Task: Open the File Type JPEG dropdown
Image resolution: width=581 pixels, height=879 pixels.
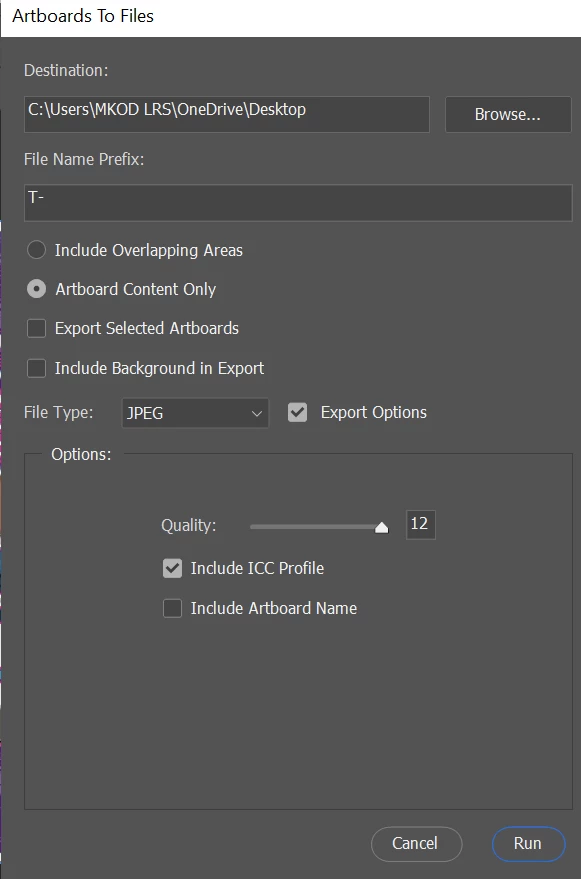Action: point(195,413)
